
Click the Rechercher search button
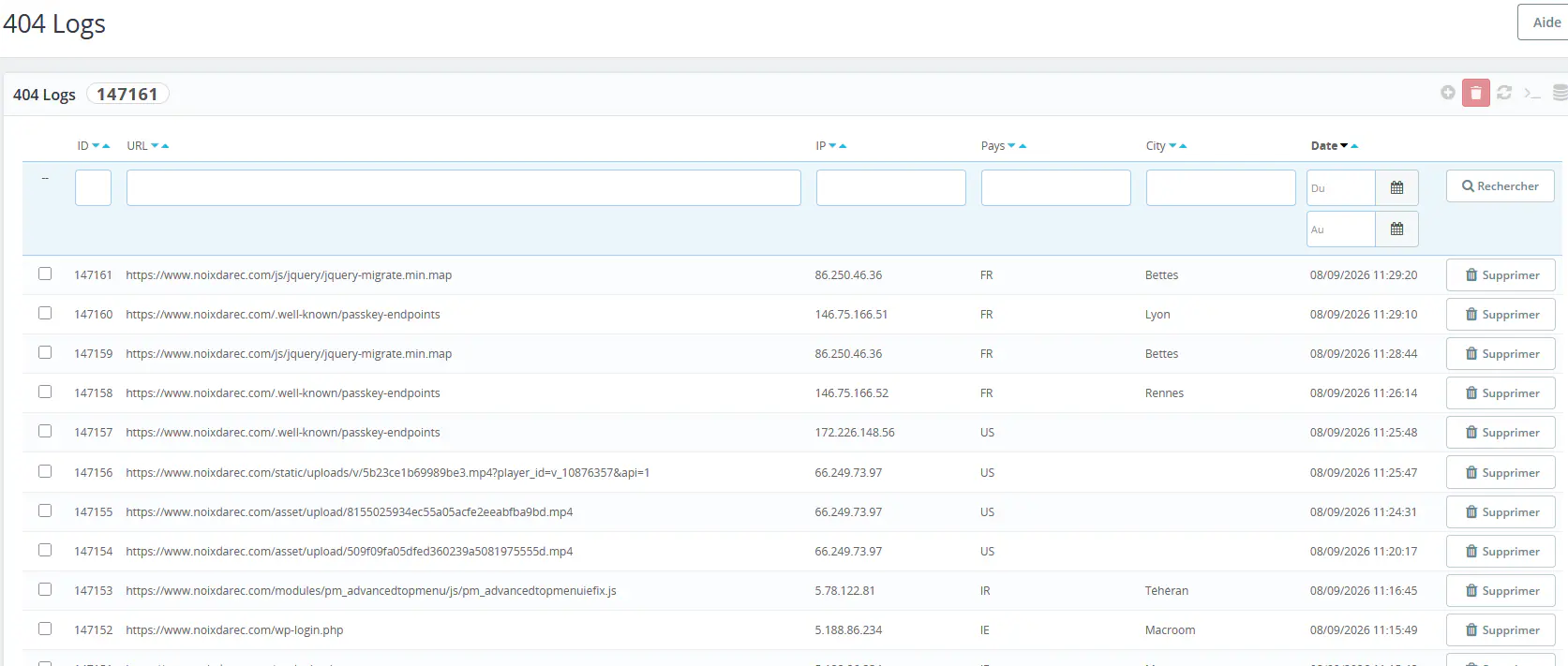tap(1500, 186)
